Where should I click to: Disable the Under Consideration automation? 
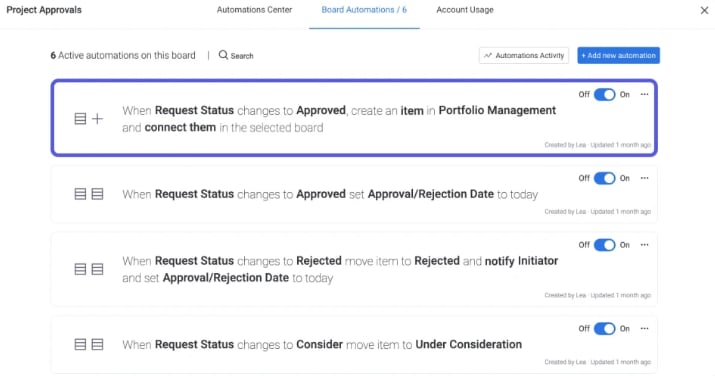(605, 329)
